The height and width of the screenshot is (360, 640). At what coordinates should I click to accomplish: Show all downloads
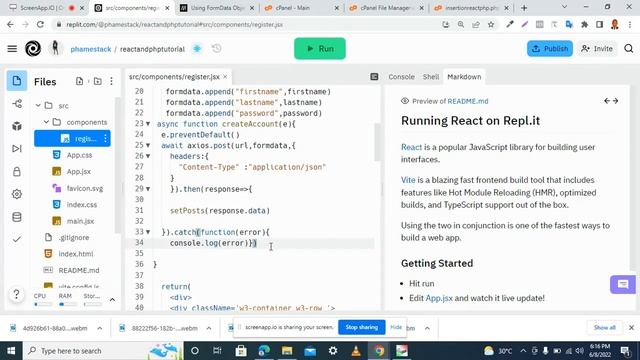pyautogui.click(x=604, y=328)
